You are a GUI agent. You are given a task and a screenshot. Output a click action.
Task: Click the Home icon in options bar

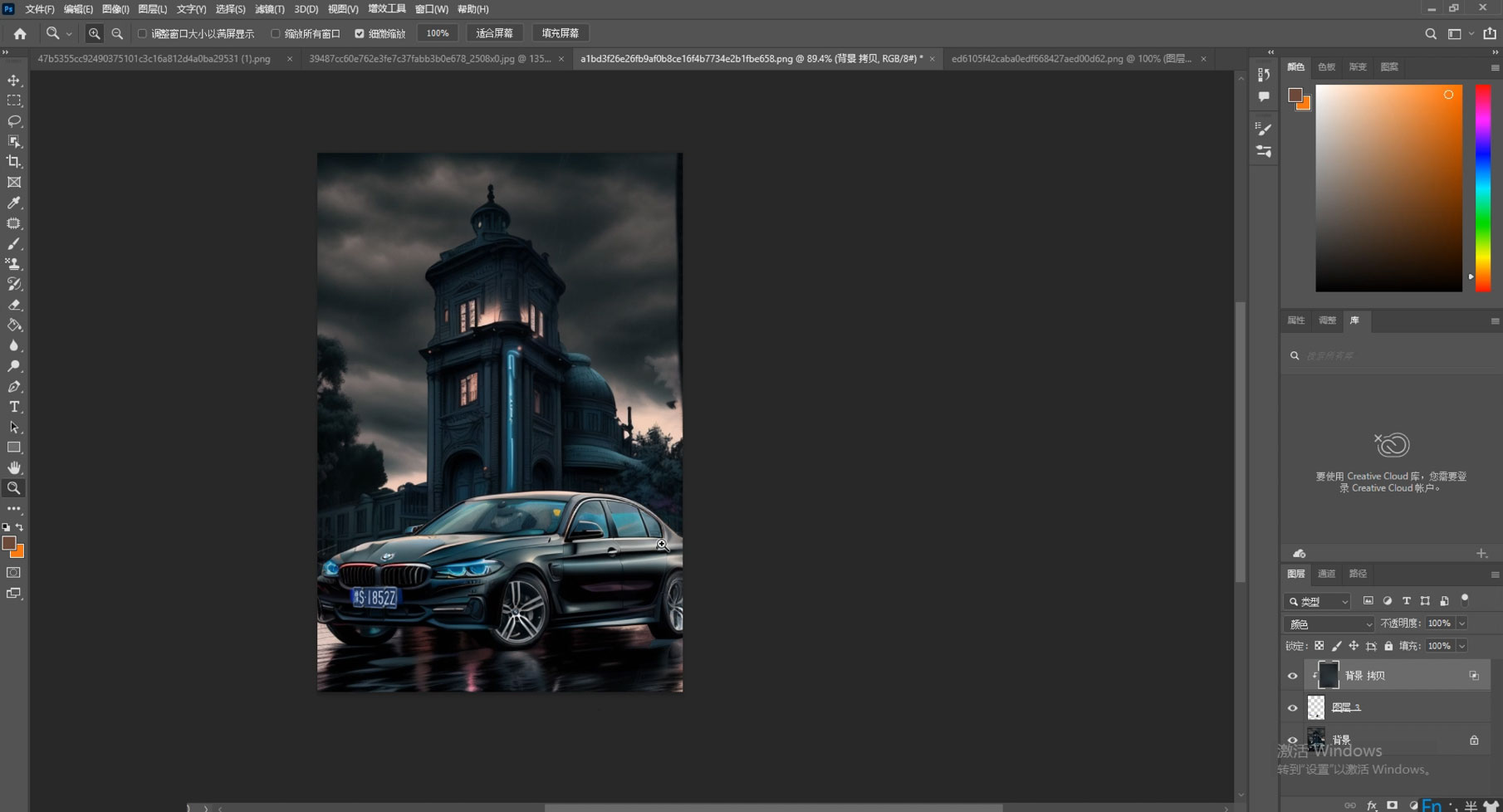20,34
